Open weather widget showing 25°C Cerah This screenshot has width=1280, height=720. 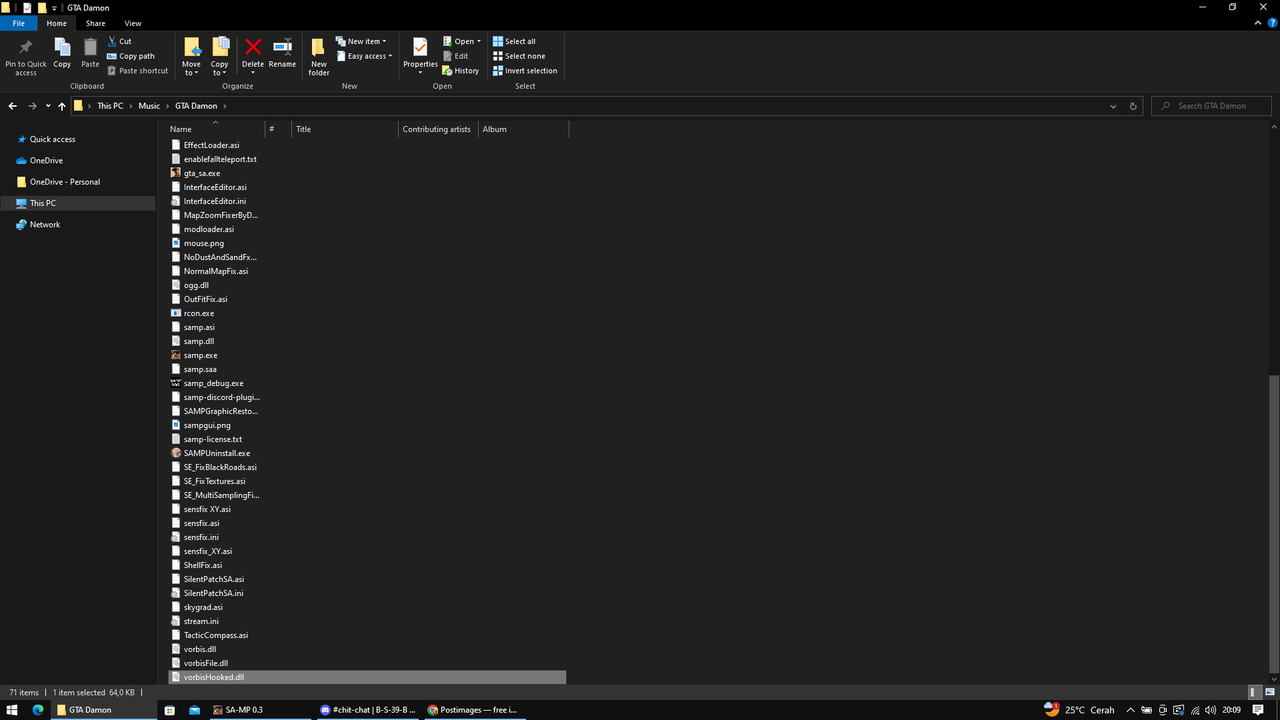tap(1081, 710)
